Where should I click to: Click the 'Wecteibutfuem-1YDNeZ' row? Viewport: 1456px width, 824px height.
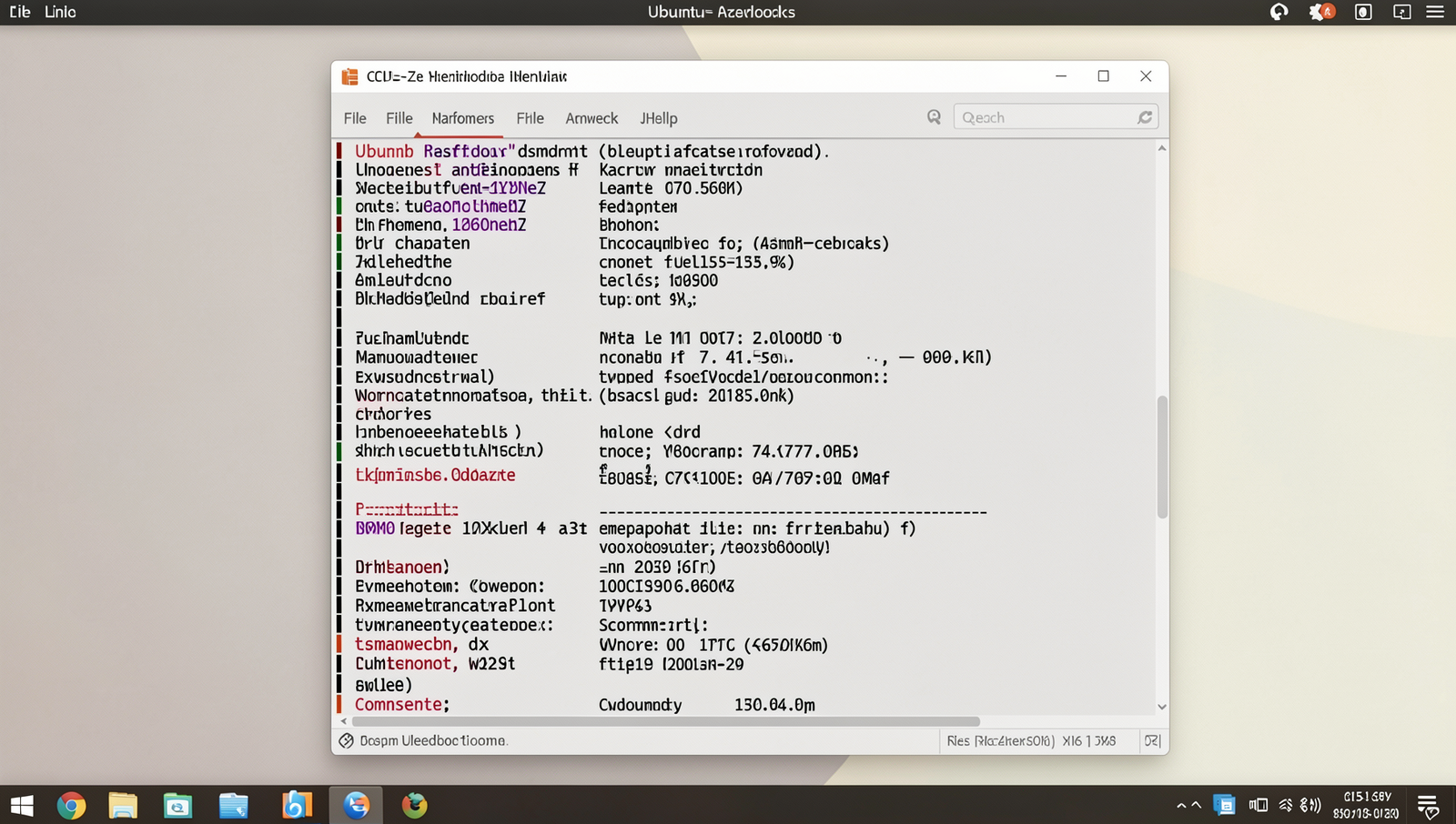coord(450,188)
